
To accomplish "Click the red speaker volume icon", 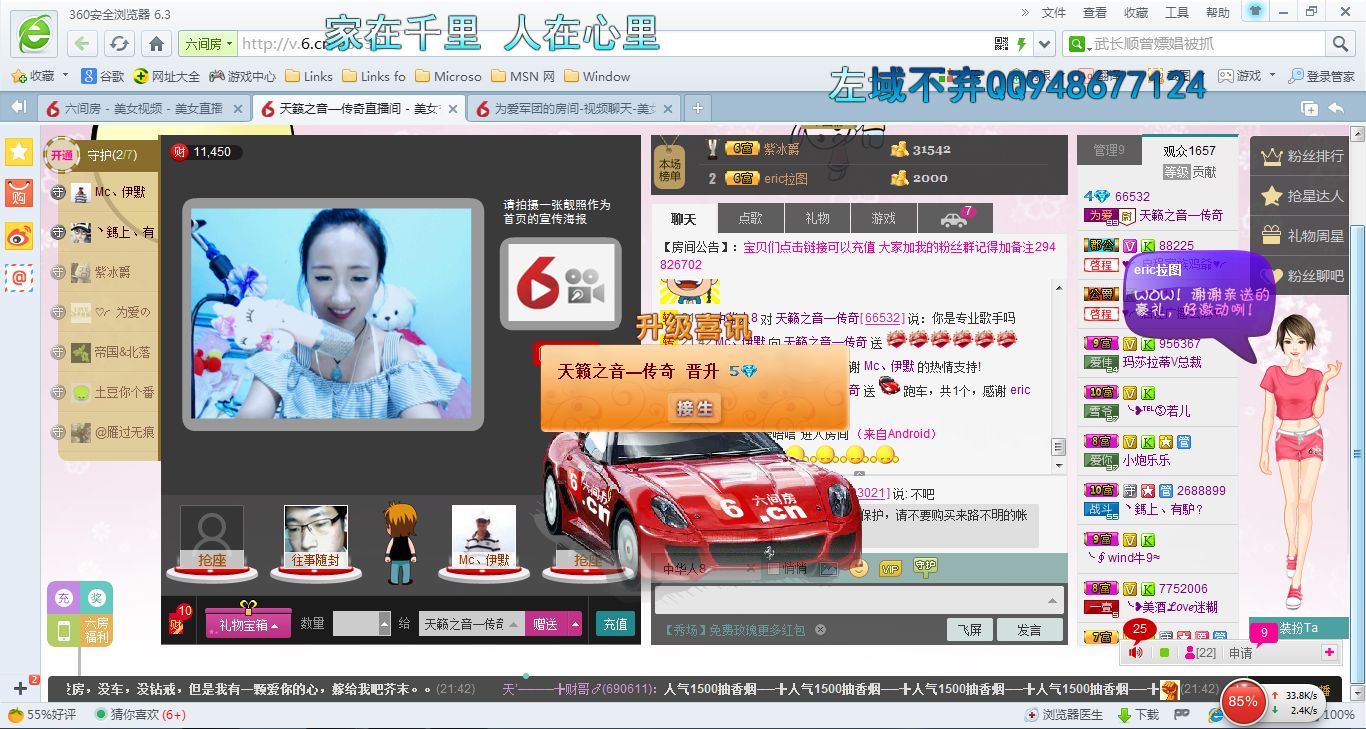I will (1137, 652).
